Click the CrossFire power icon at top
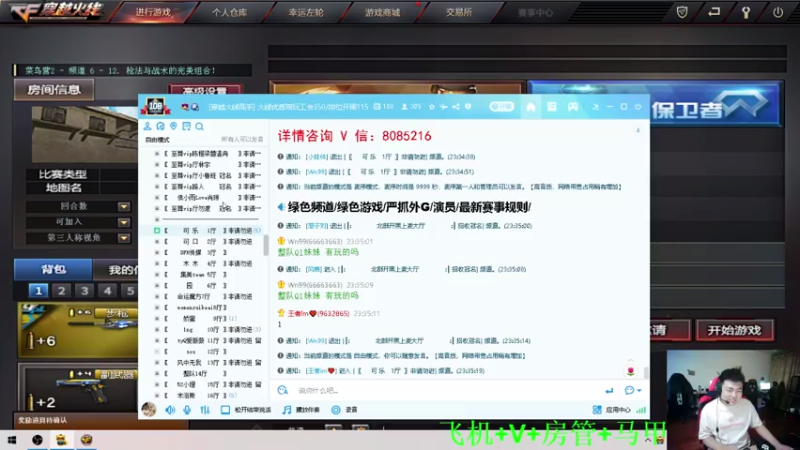This screenshot has height=450, width=800. click(778, 12)
